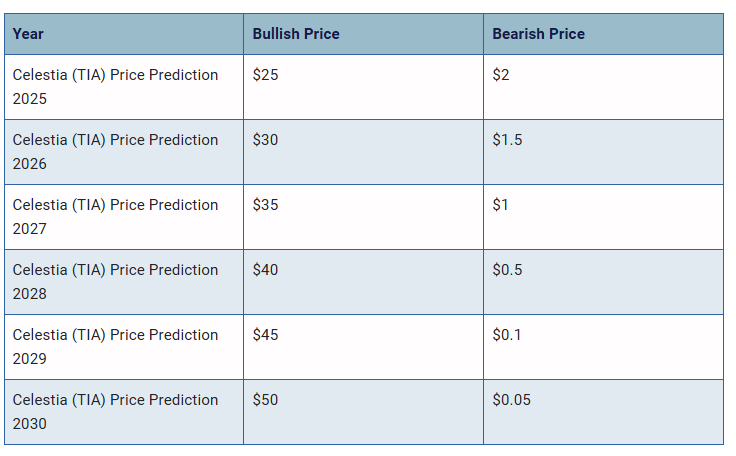Screen dimensions: 736x456
Task: Select the Celestia Price Prediction 2025 cell
Action: click(x=124, y=87)
